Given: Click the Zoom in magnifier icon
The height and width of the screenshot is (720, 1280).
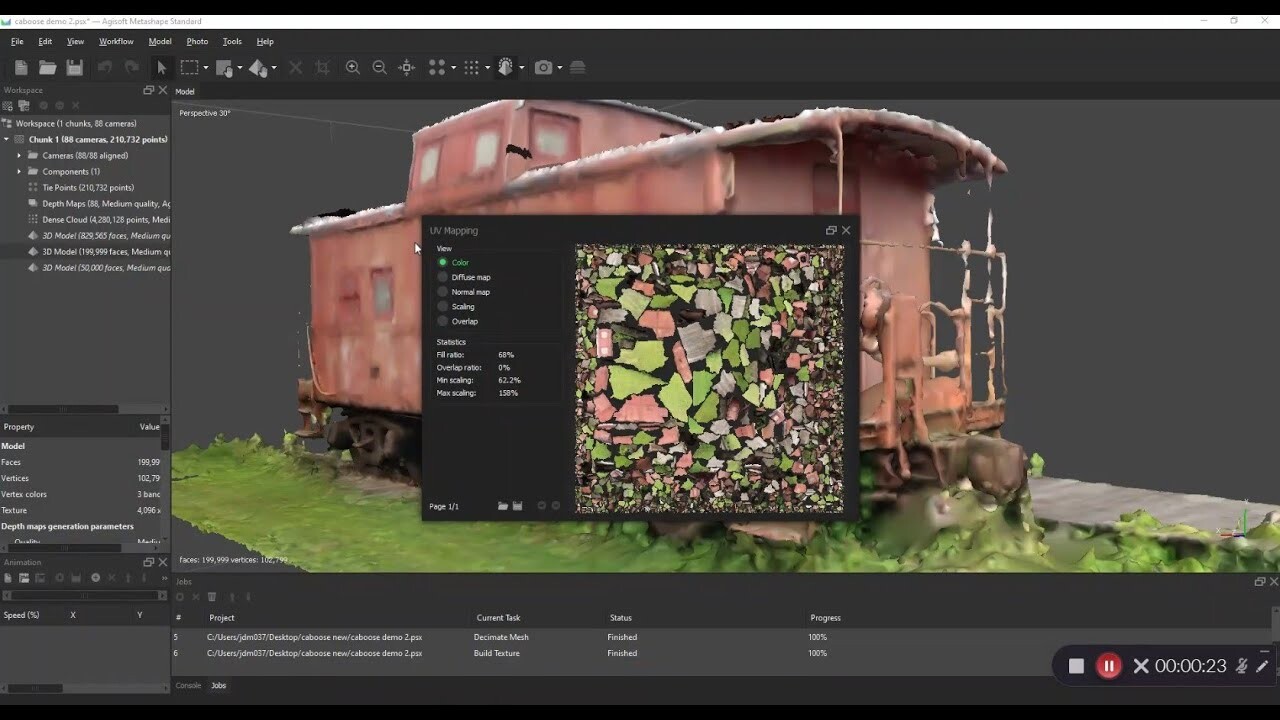Looking at the screenshot, I should [352, 68].
